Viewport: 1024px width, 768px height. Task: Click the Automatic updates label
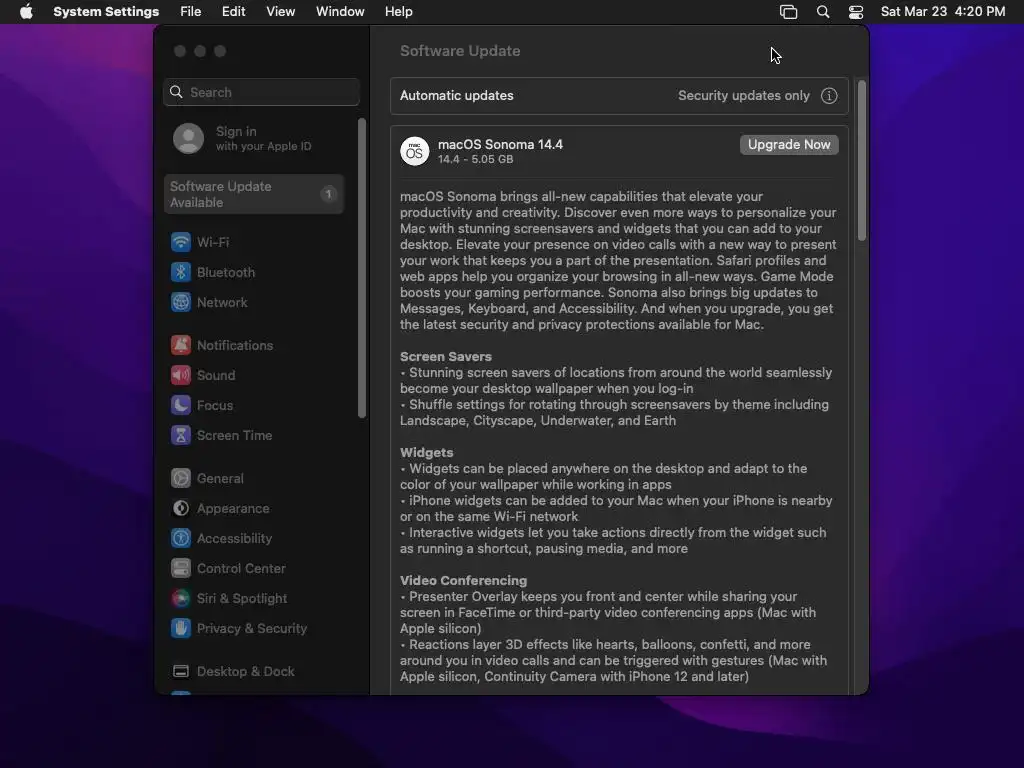coord(456,96)
